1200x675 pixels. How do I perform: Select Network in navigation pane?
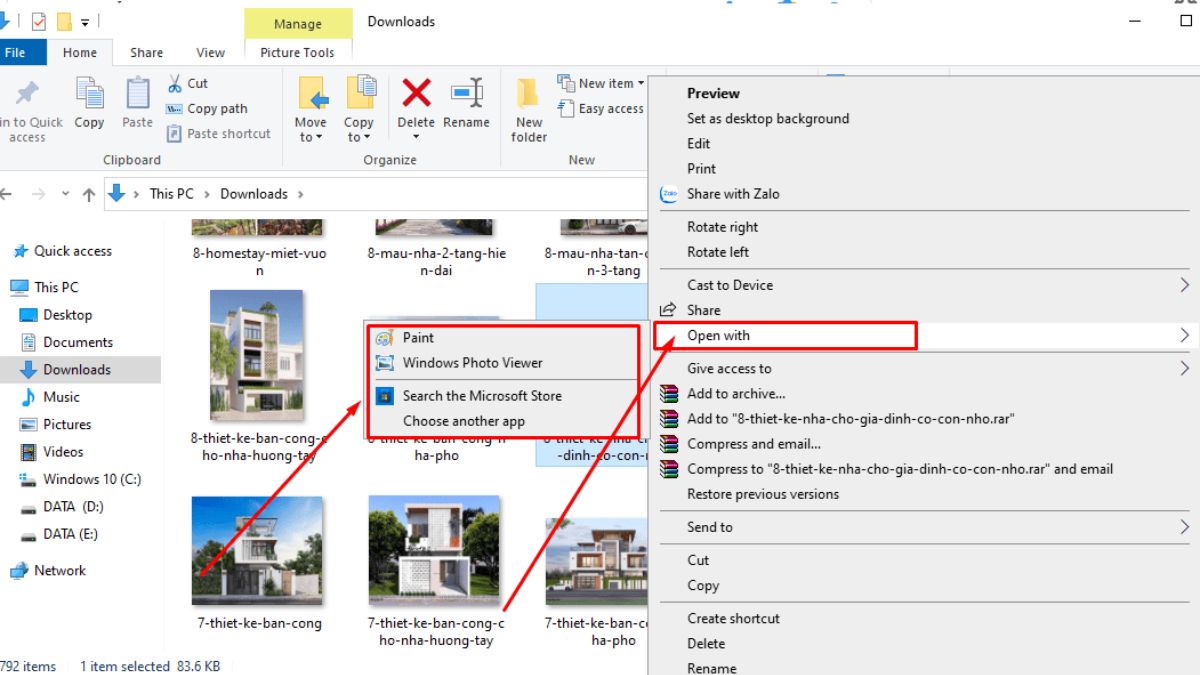point(60,570)
